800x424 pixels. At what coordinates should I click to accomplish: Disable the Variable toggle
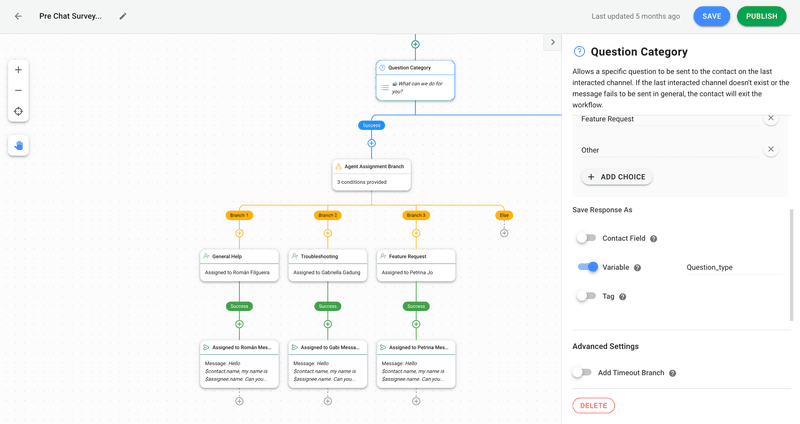click(588, 267)
